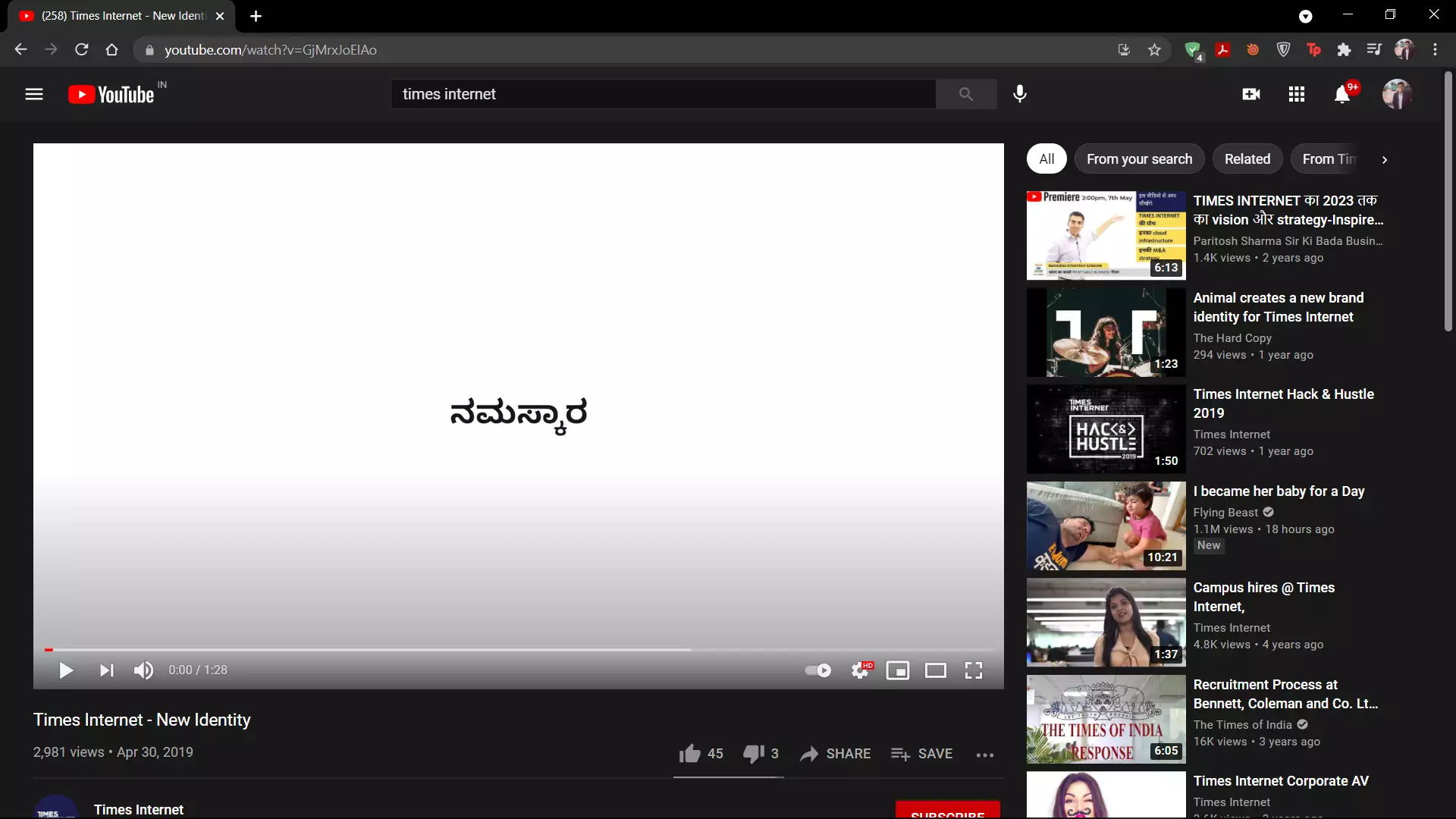
Task: Search with your voice microphone
Action: tap(1020, 94)
